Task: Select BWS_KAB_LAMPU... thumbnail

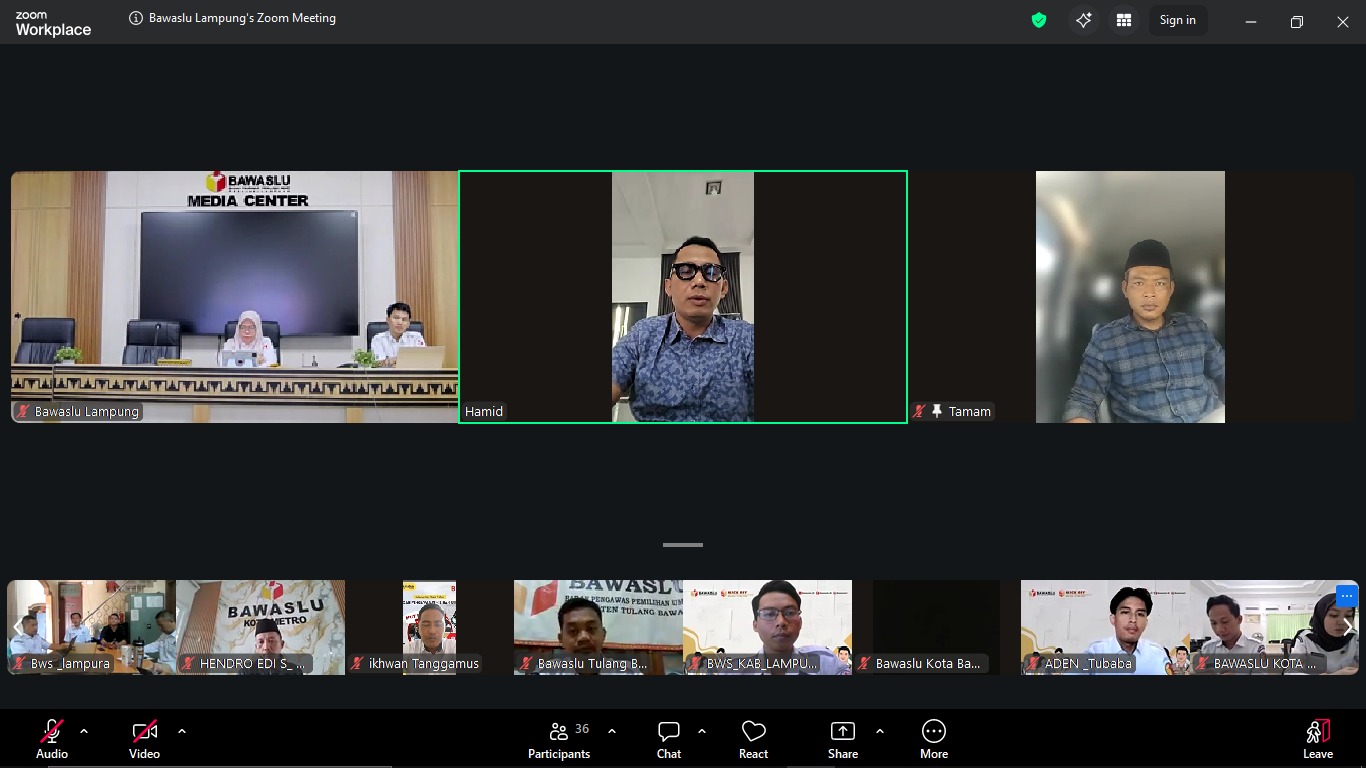Action: [x=767, y=627]
